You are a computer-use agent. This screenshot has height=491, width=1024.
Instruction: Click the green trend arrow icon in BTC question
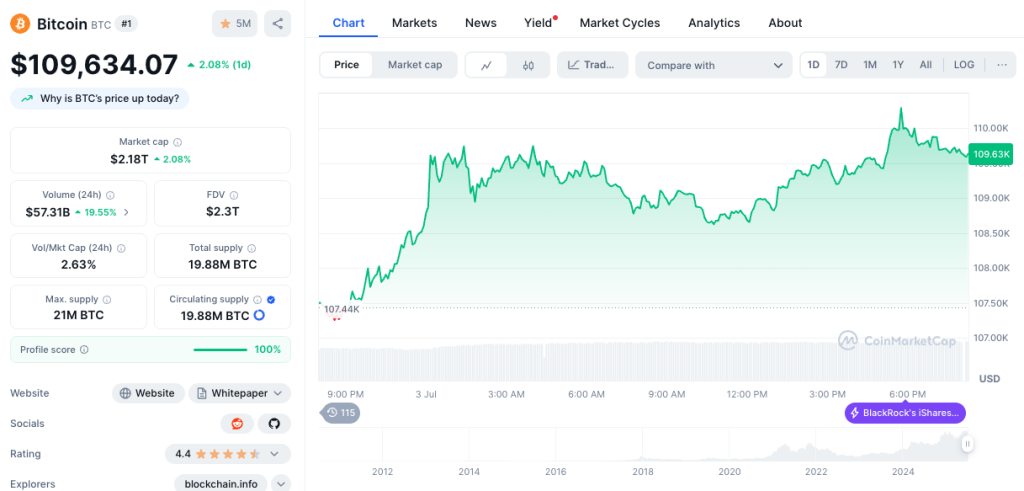pyautogui.click(x=27, y=99)
